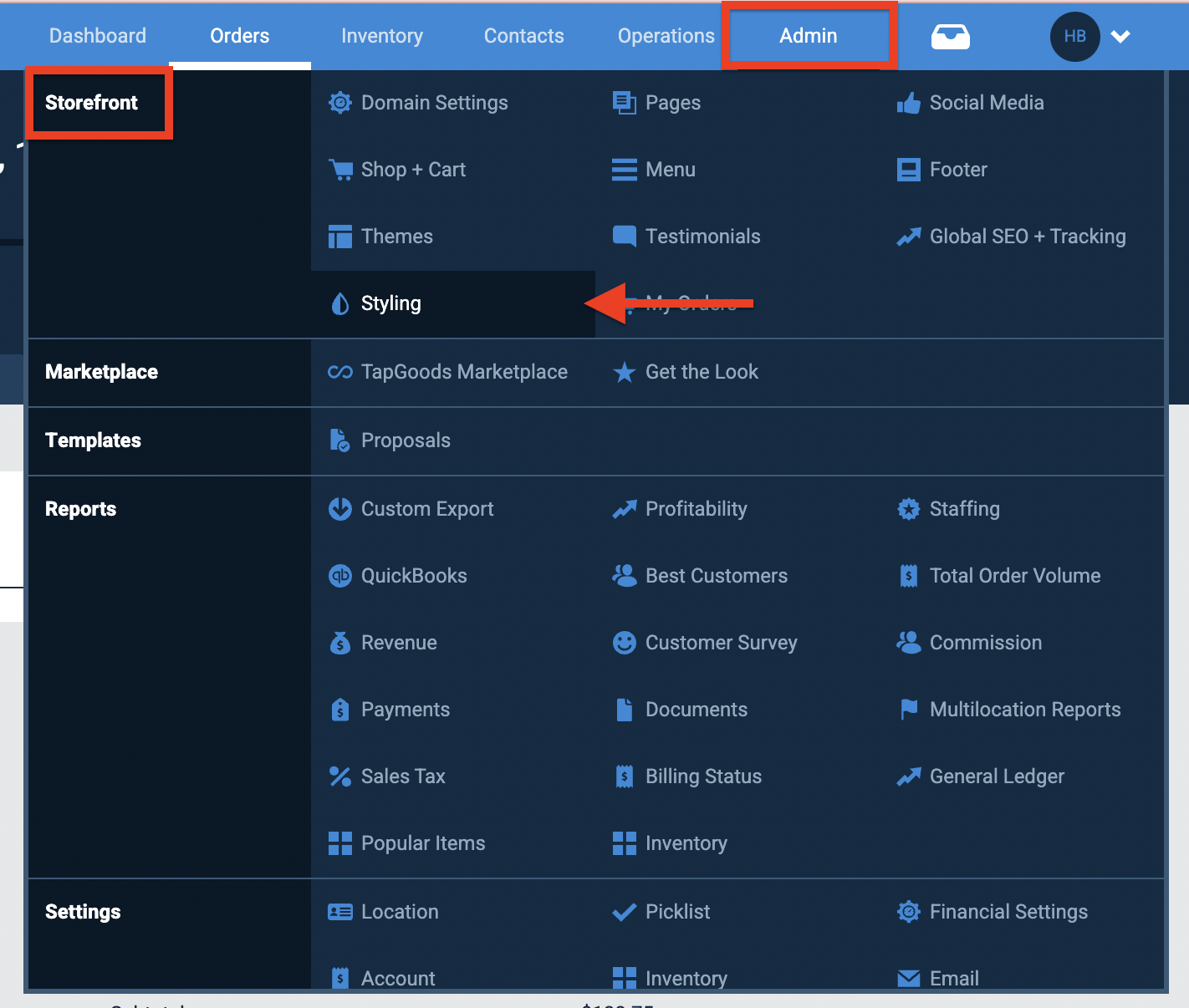Expand the Settings section
1189x1008 pixels.
tap(83, 912)
